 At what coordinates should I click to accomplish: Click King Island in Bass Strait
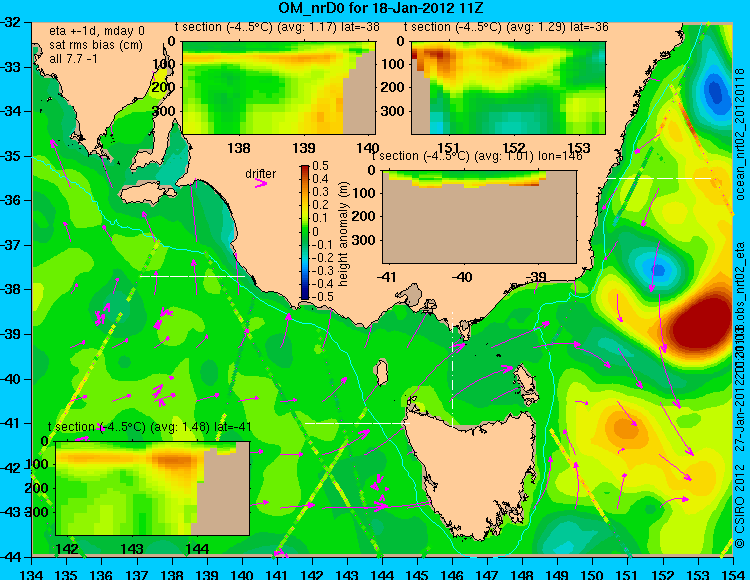tap(381, 372)
